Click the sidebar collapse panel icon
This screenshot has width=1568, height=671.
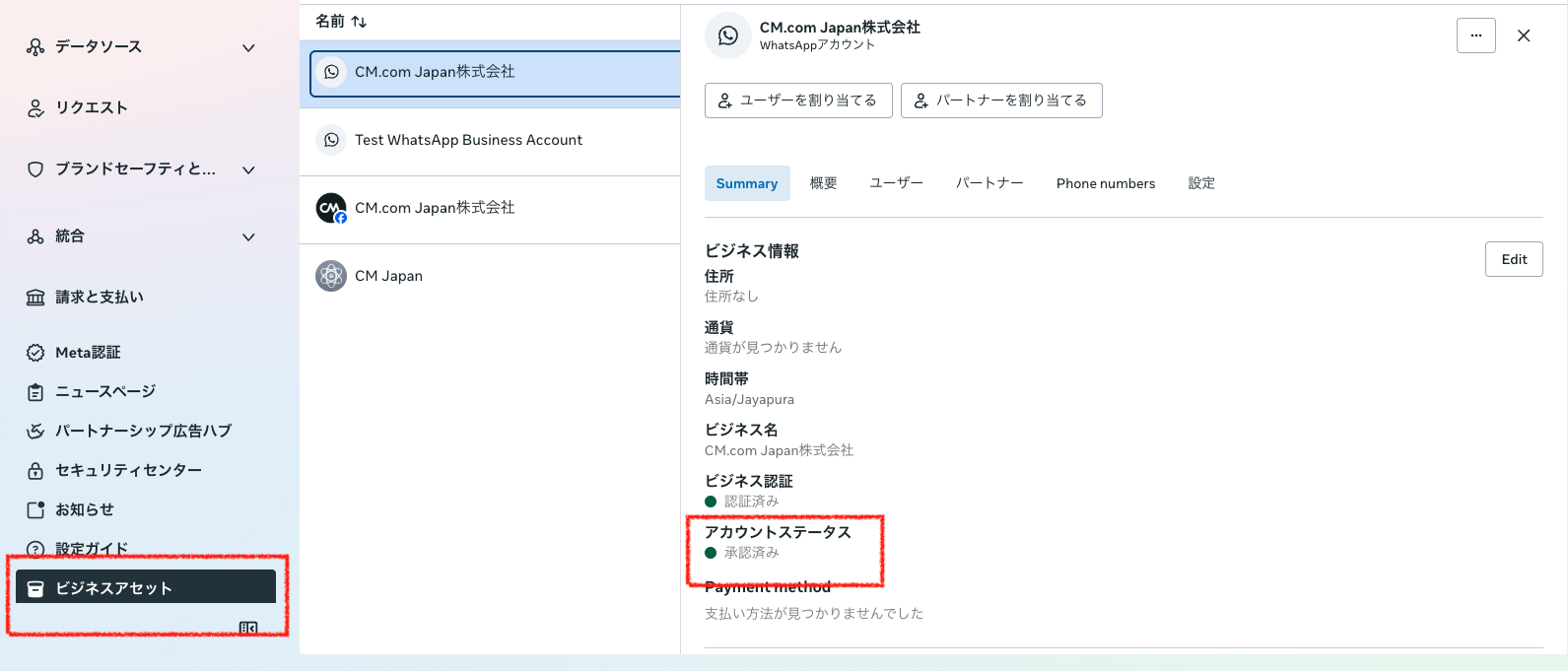(x=248, y=628)
